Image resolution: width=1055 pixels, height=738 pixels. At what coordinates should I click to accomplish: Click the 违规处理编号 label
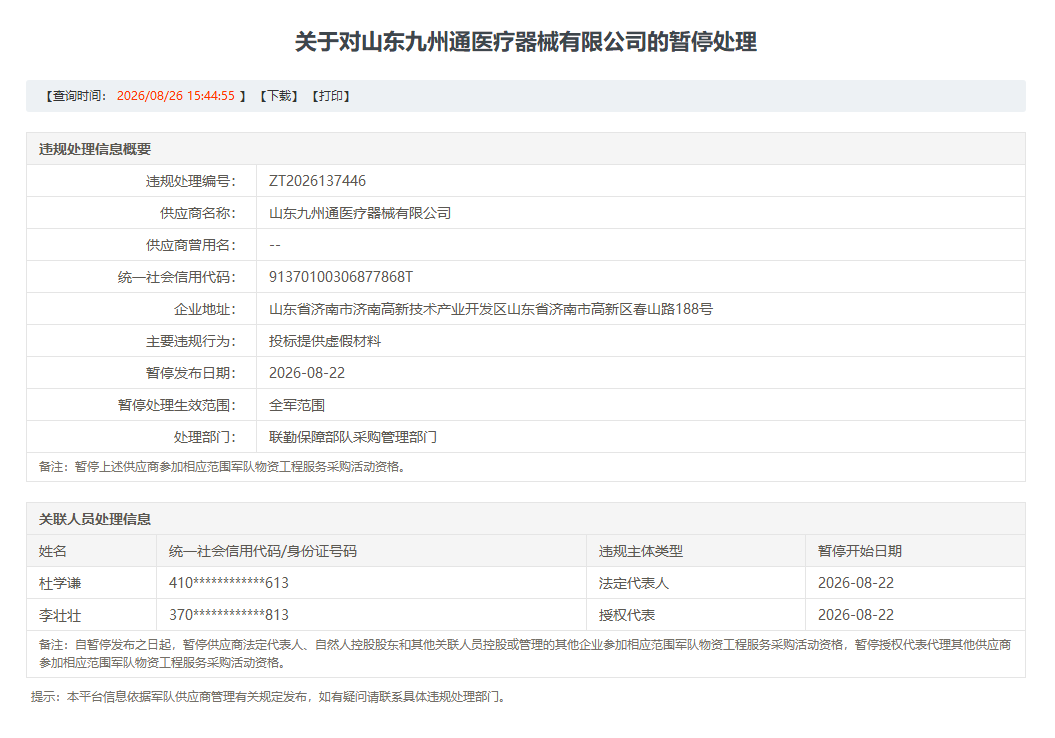pos(191,181)
